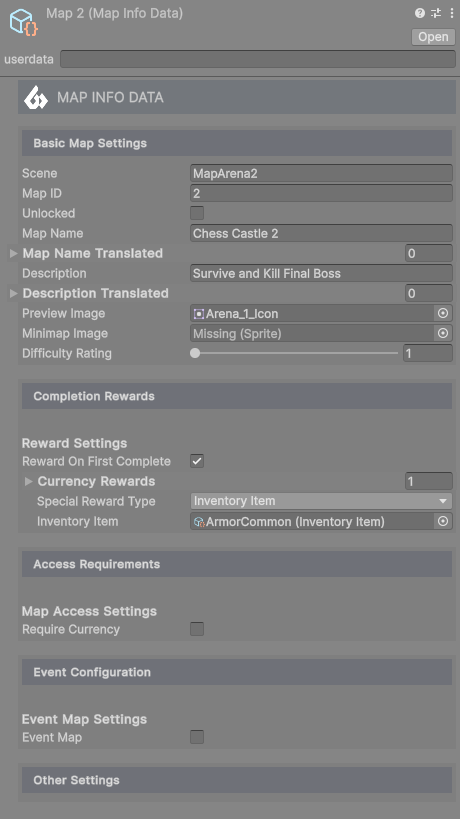This screenshot has height=819, width=460.
Task: Click the ArmorCommon Inventory Item field
Action: (x=313, y=521)
